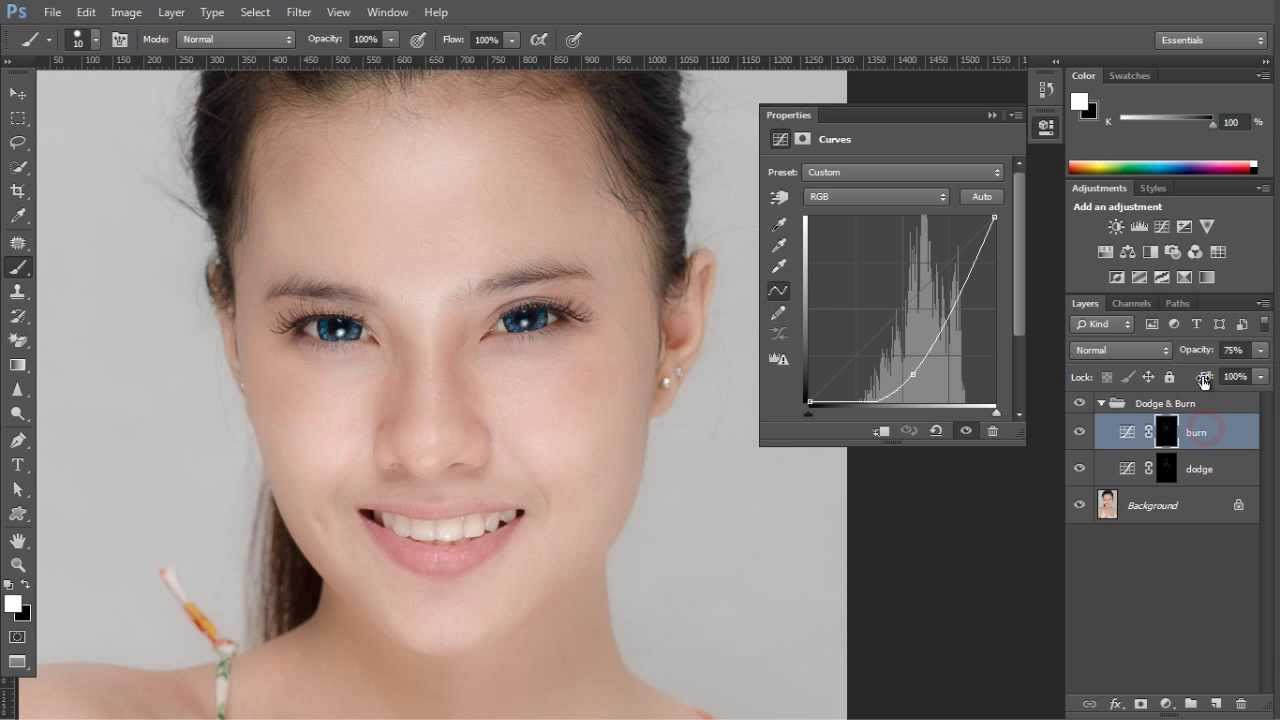Open the layer Opacity slider dropdown

pyautogui.click(x=1260, y=350)
